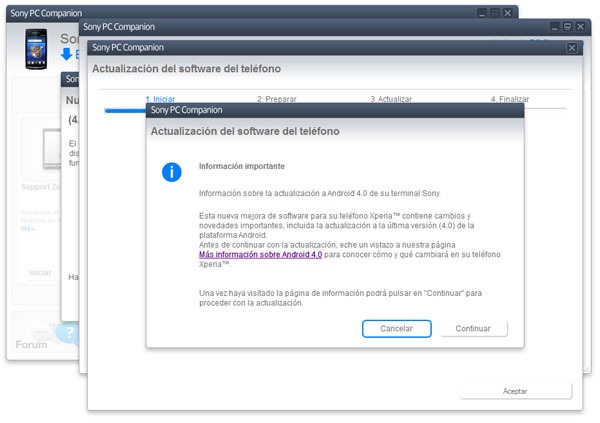Close the rearmost Sony PC Companion window
Image resolution: width=600 pixels, height=423 pixels.
click(507, 13)
